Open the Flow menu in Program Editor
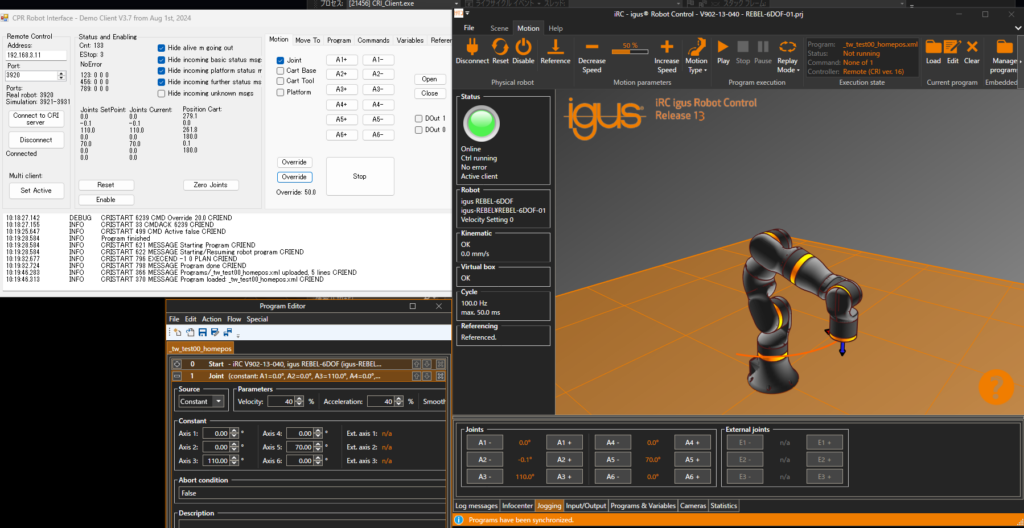Screen dimensions: 1024x528 pos(232,319)
